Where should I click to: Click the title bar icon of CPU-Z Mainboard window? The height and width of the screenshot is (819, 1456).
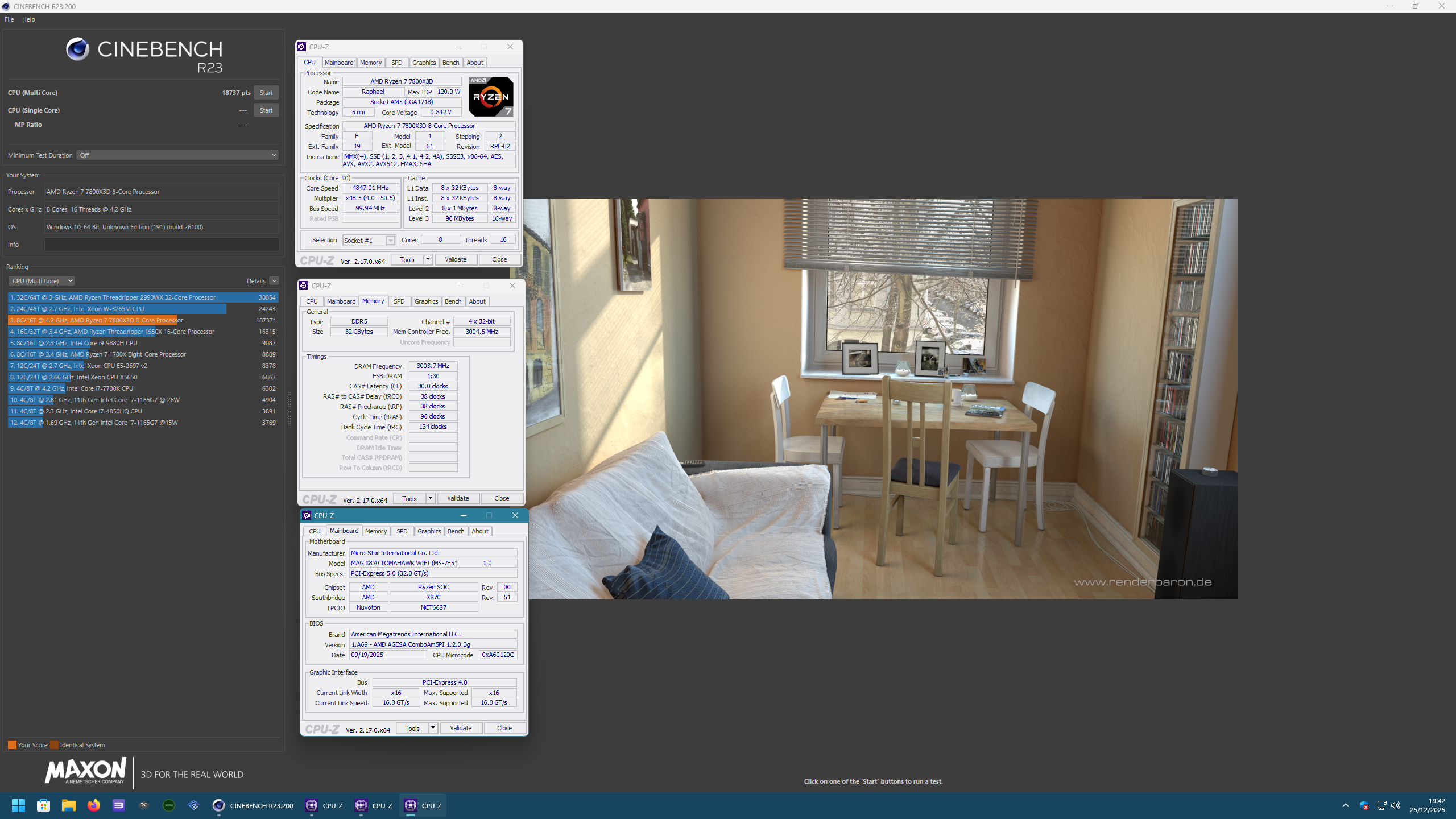click(x=307, y=515)
